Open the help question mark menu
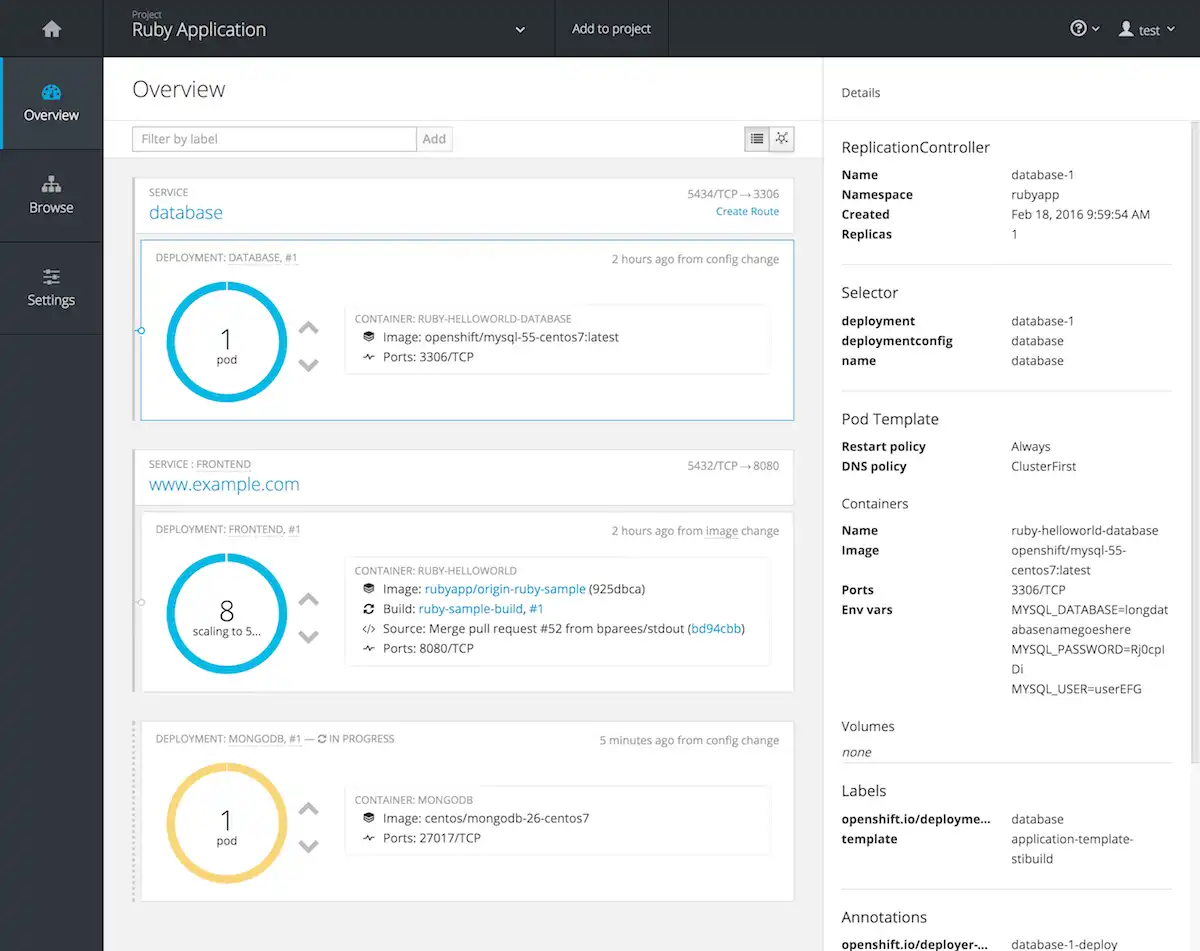 (1084, 29)
